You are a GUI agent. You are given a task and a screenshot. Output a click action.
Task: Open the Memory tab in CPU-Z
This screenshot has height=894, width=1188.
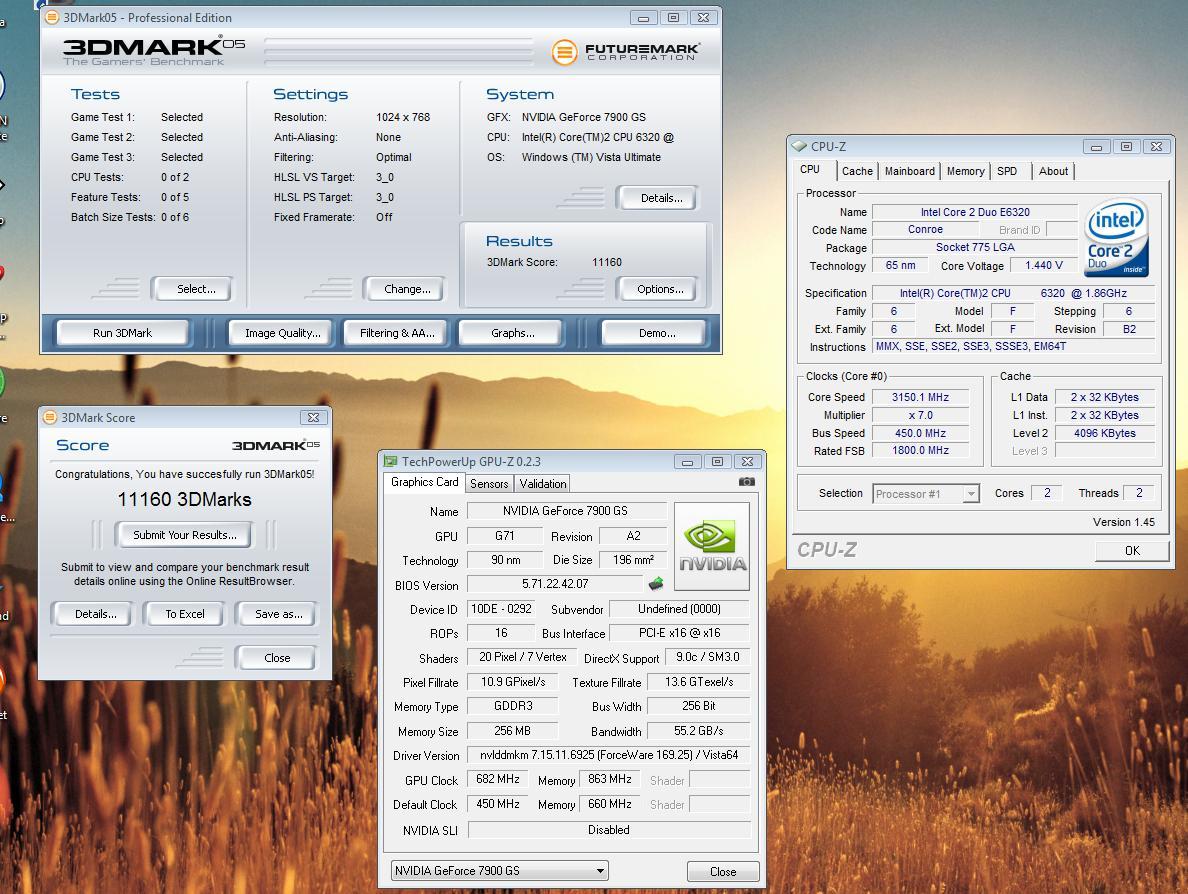(x=965, y=171)
